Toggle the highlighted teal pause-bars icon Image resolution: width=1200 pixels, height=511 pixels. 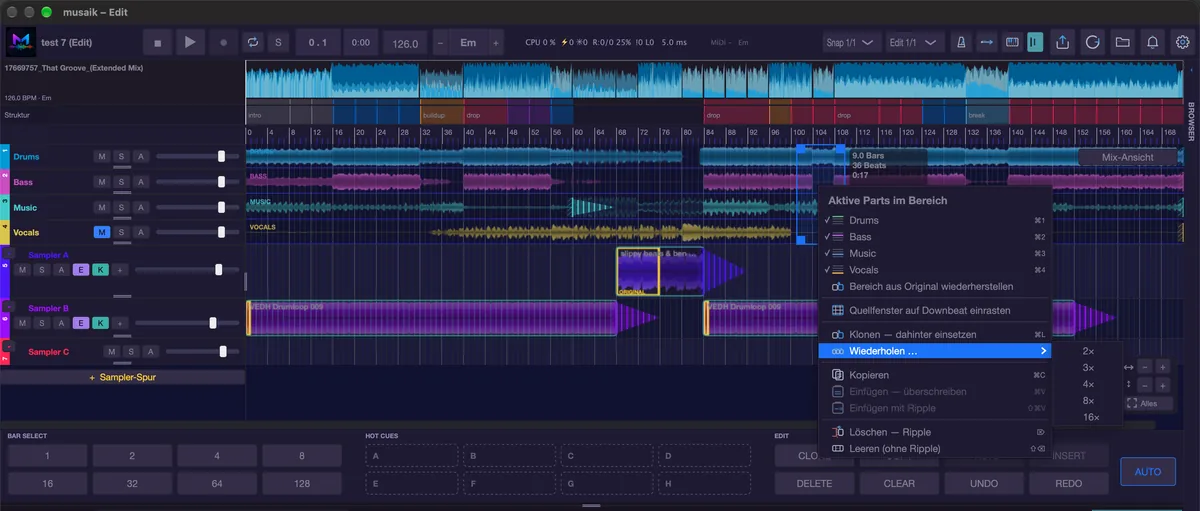coord(1035,43)
